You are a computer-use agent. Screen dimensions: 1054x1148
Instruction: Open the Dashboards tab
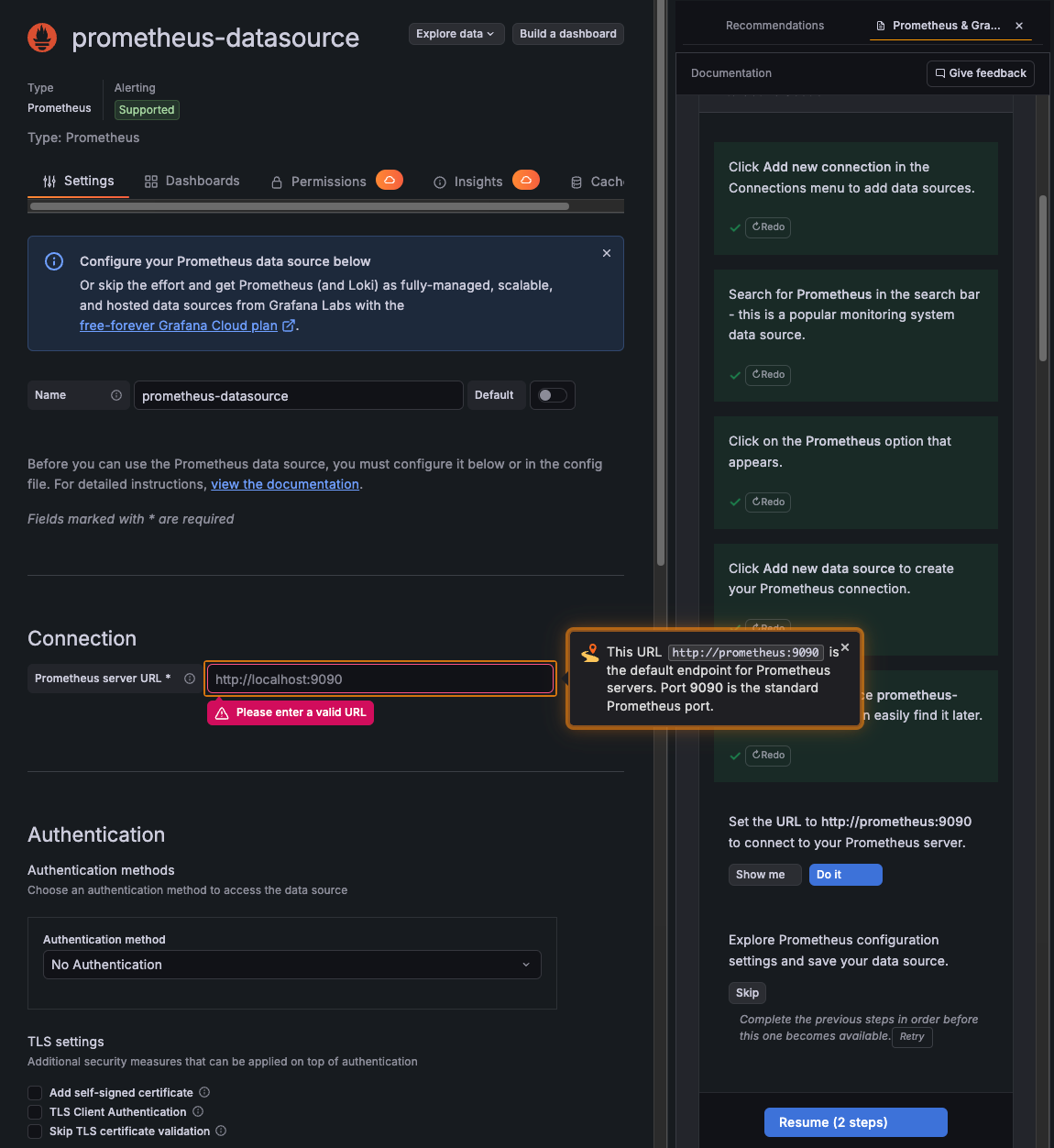[192, 181]
